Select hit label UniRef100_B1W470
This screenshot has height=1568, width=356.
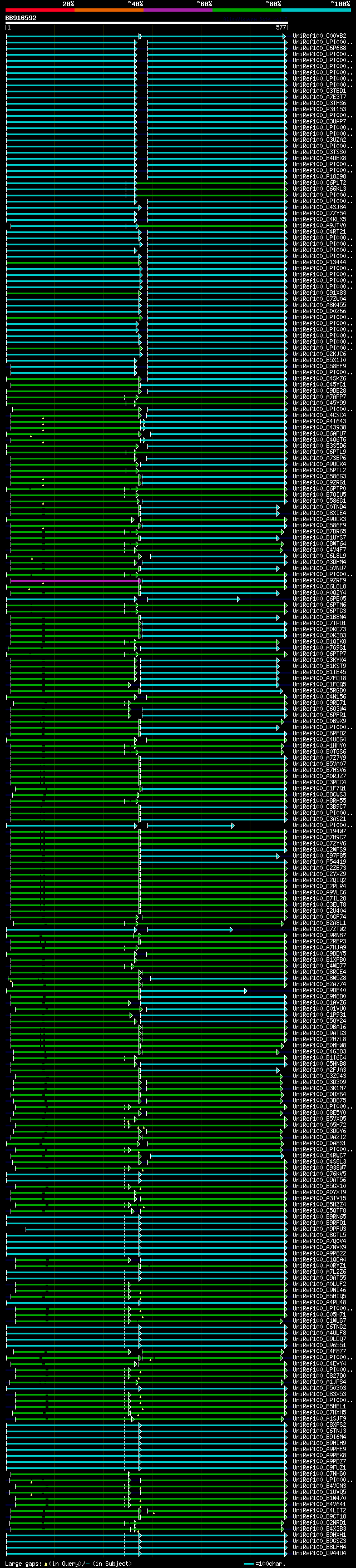pyautogui.click(x=319, y=1498)
